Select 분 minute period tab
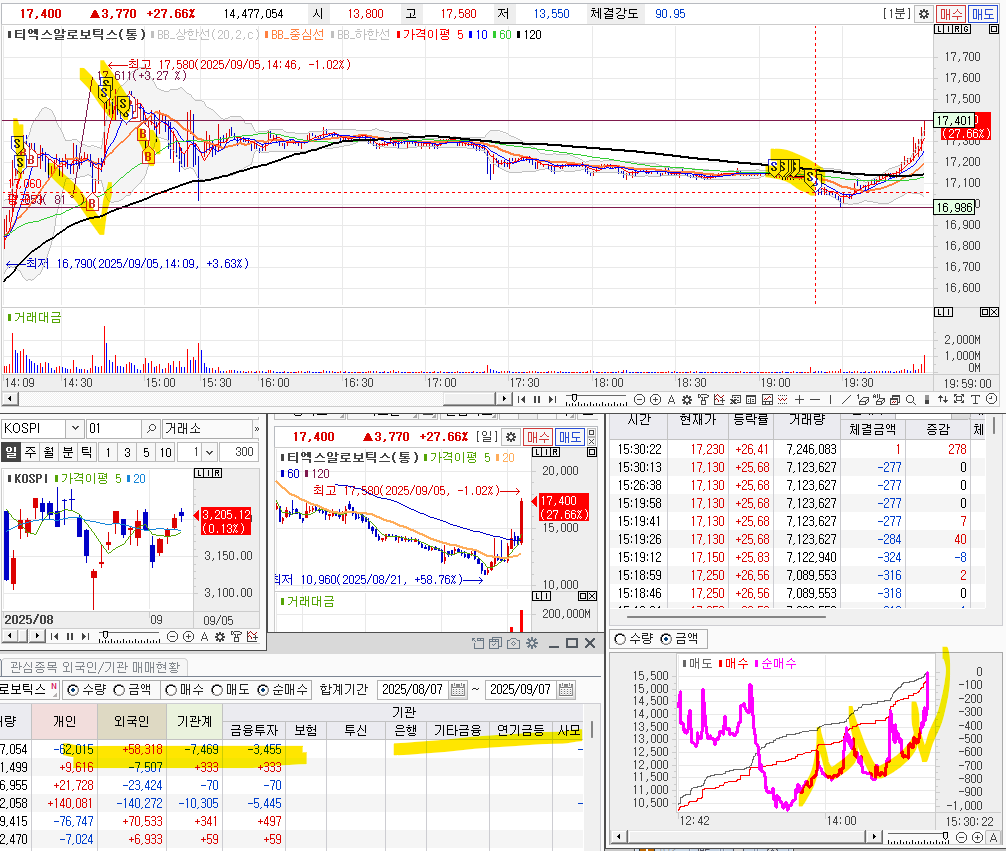Screen dimensions: 1006x851 [x=67, y=452]
